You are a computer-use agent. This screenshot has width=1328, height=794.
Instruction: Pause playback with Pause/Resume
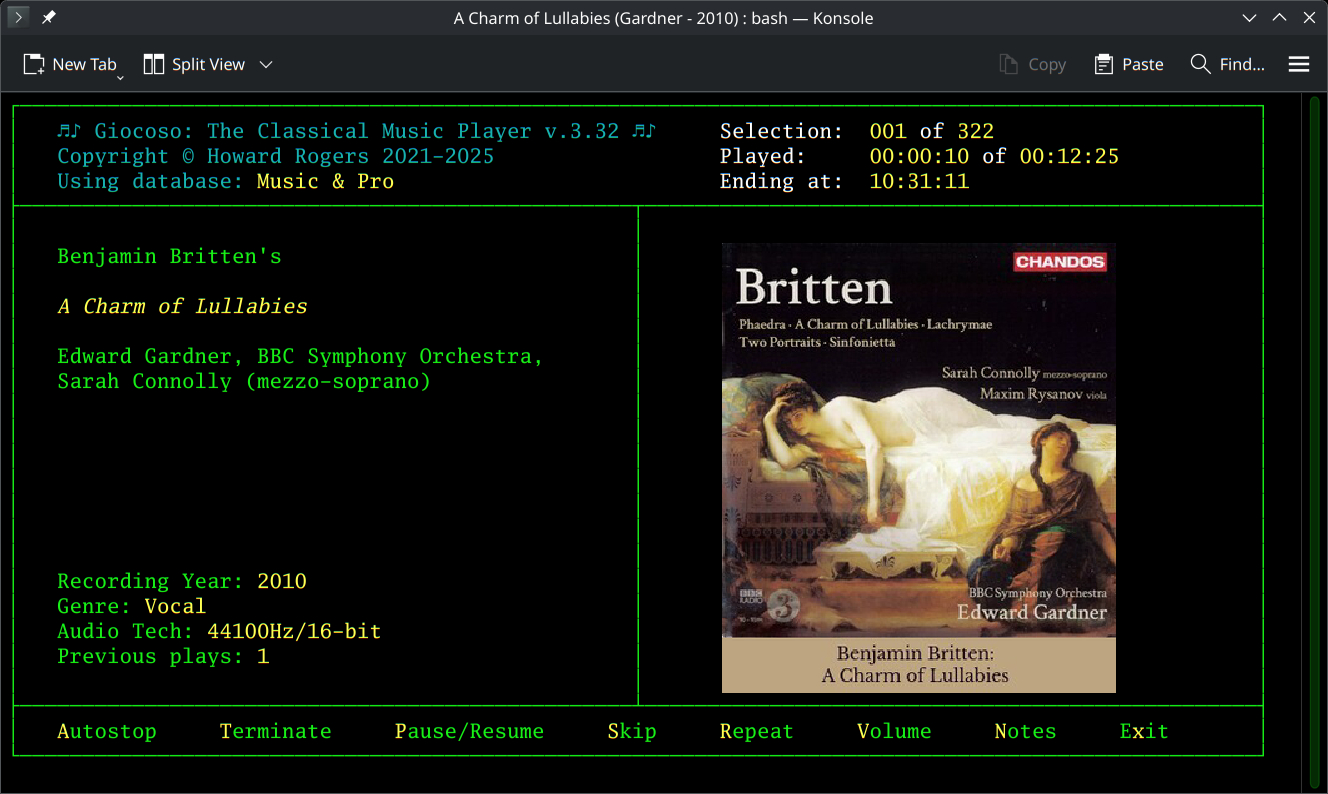[x=470, y=731]
